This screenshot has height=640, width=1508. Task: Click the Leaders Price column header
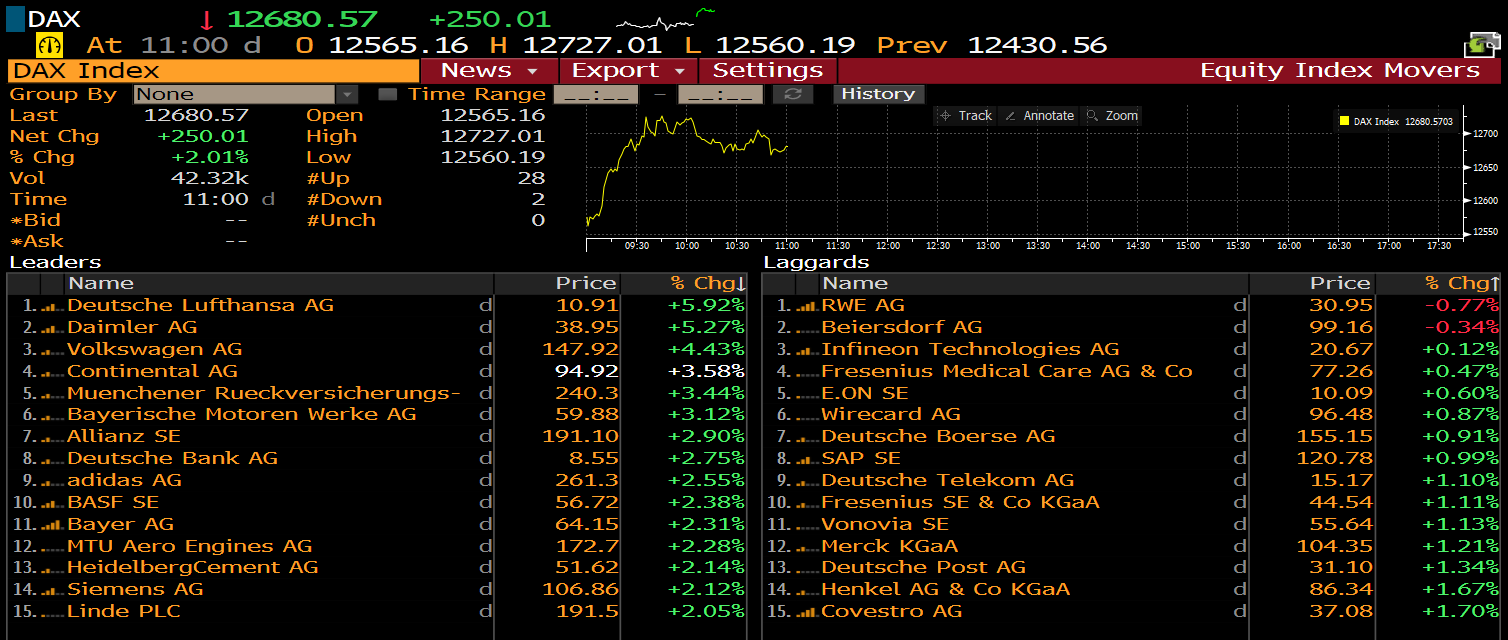(x=557, y=284)
